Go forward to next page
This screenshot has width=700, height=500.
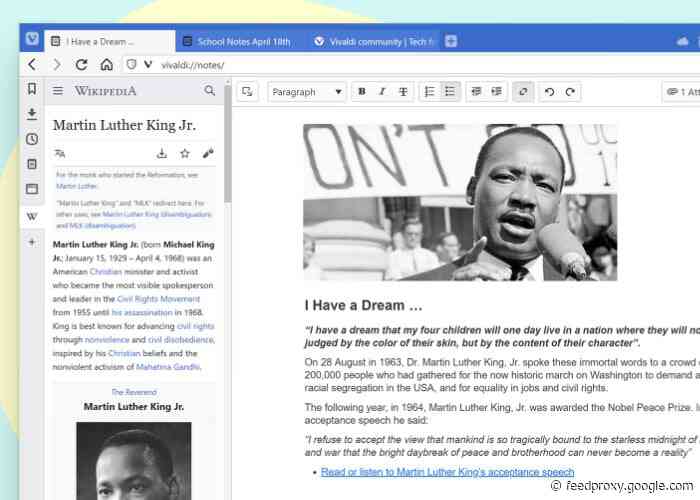point(57,65)
